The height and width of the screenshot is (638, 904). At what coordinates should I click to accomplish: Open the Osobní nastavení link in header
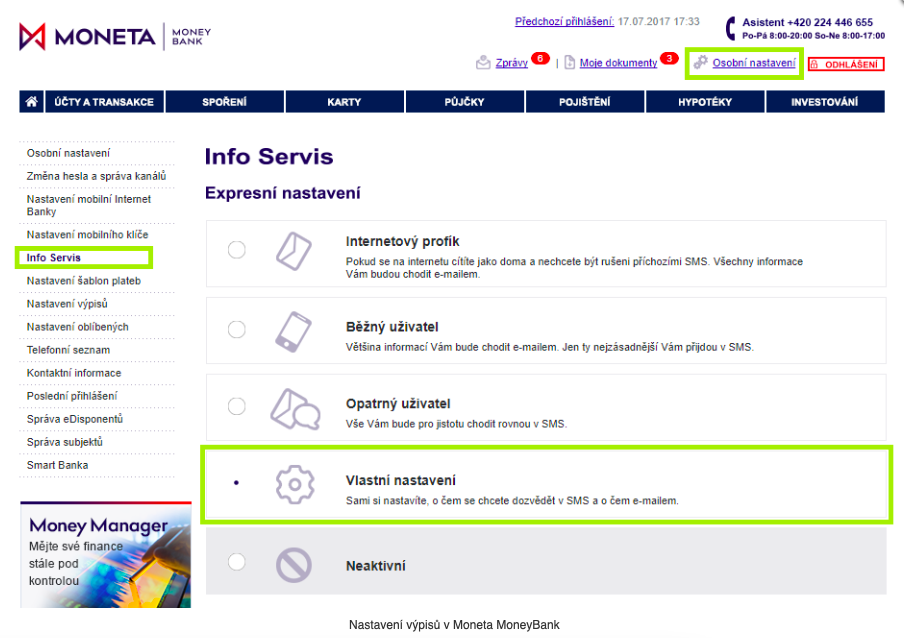754,63
